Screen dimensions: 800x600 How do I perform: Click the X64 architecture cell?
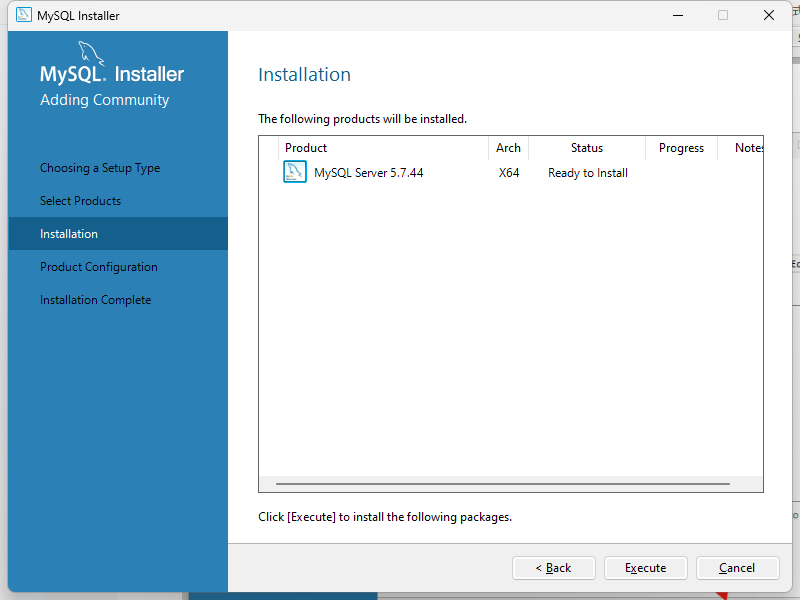[x=509, y=173]
